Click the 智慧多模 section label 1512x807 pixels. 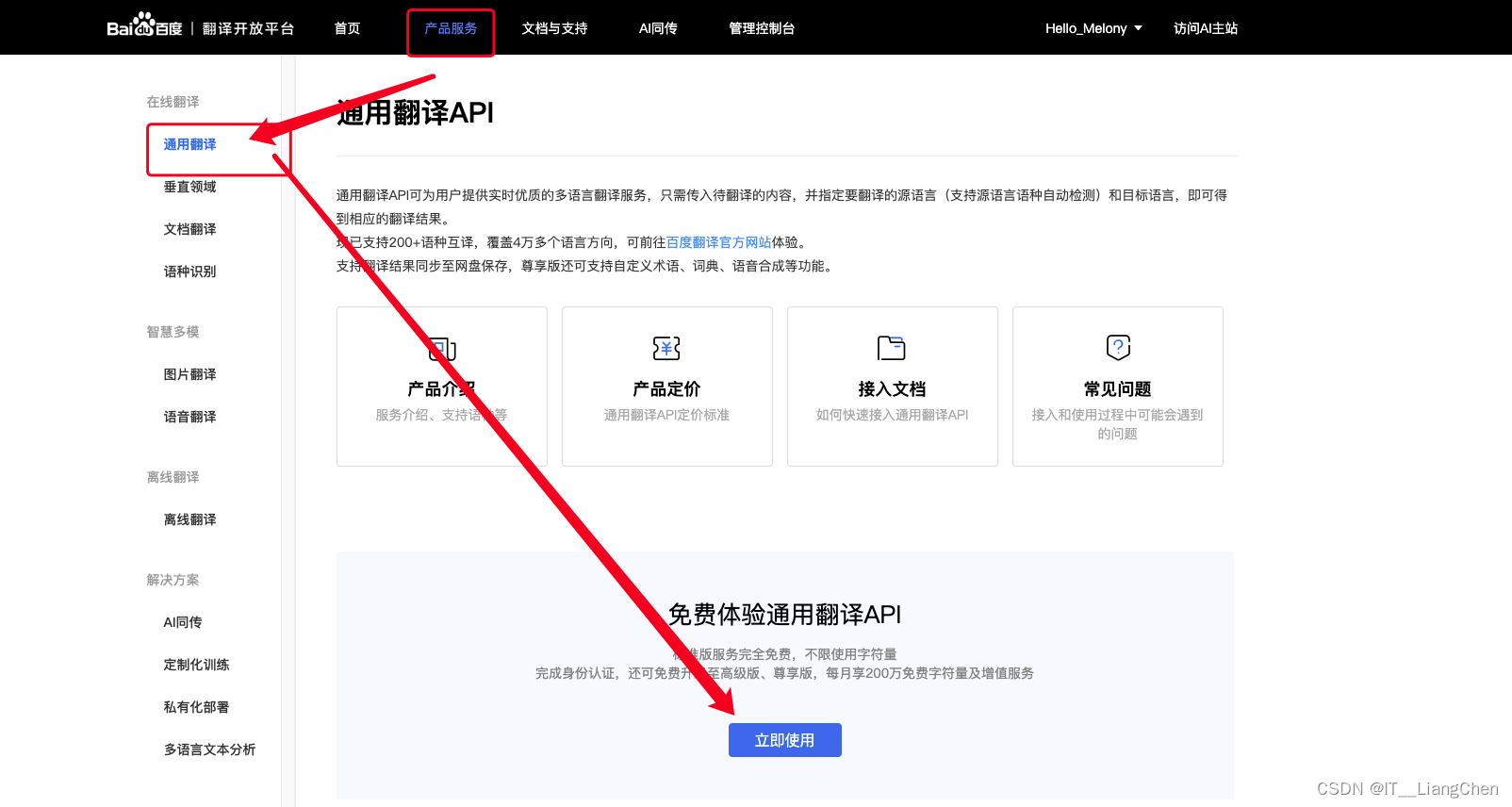(173, 332)
